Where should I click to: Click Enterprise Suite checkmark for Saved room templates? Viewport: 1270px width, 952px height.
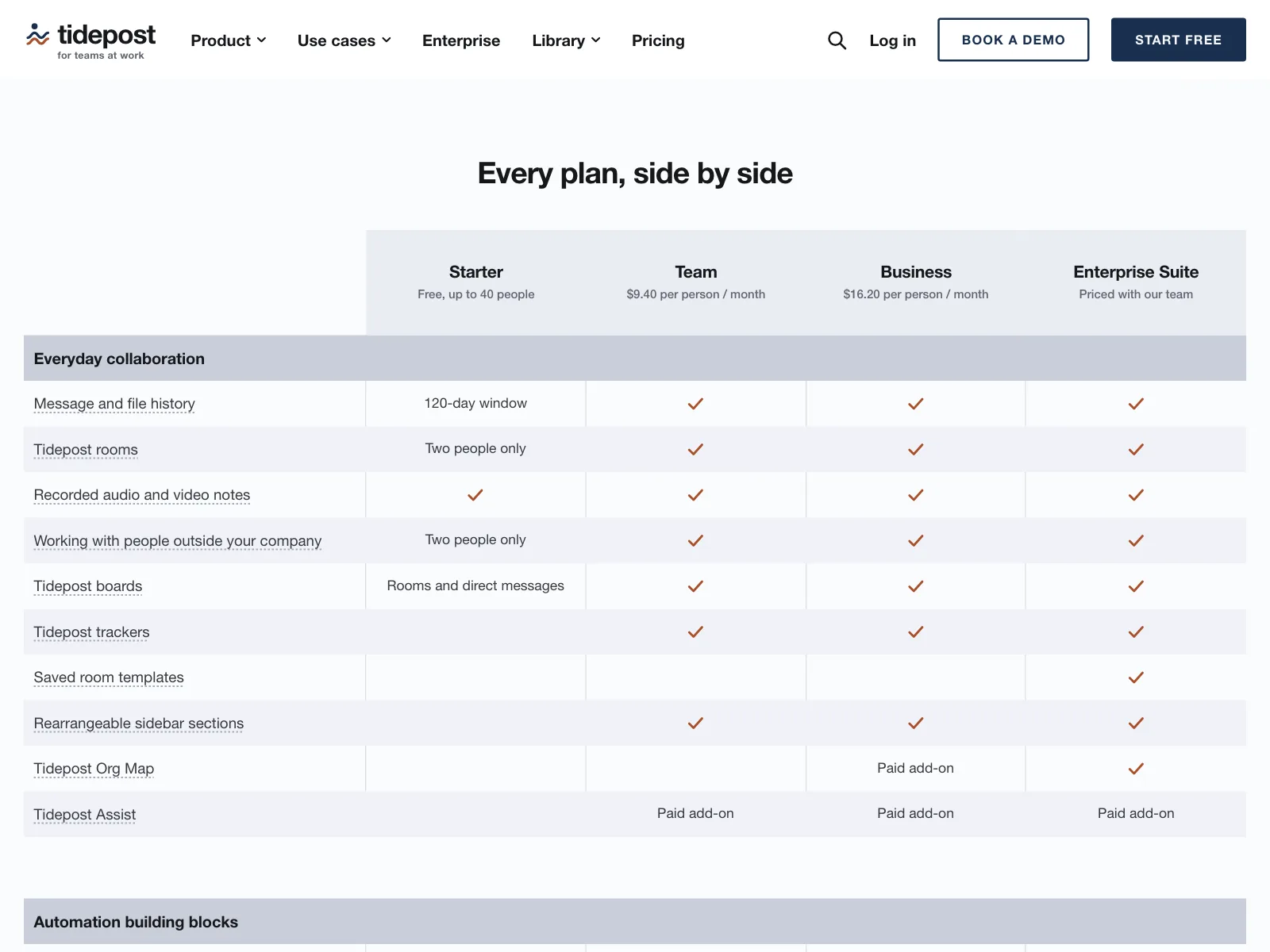coord(1136,678)
